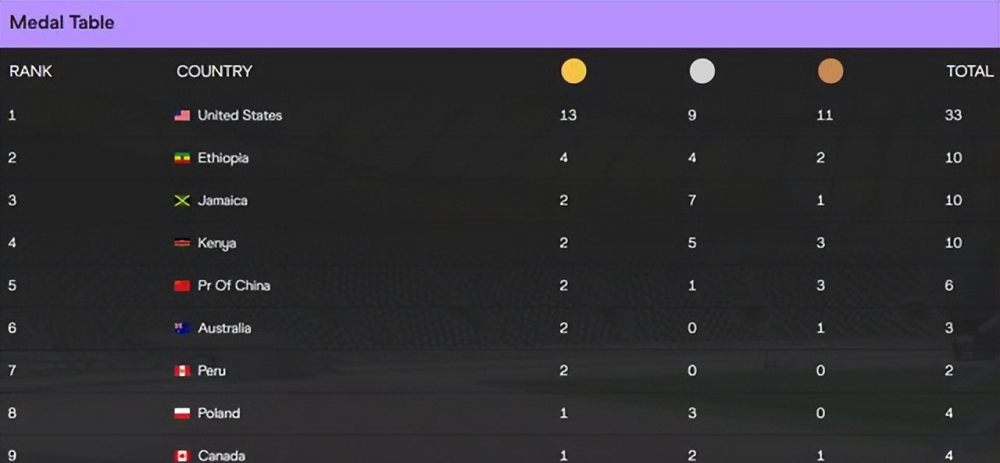Click the Canada flag icon
The image size is (1000, 463).
click(182, 456)
